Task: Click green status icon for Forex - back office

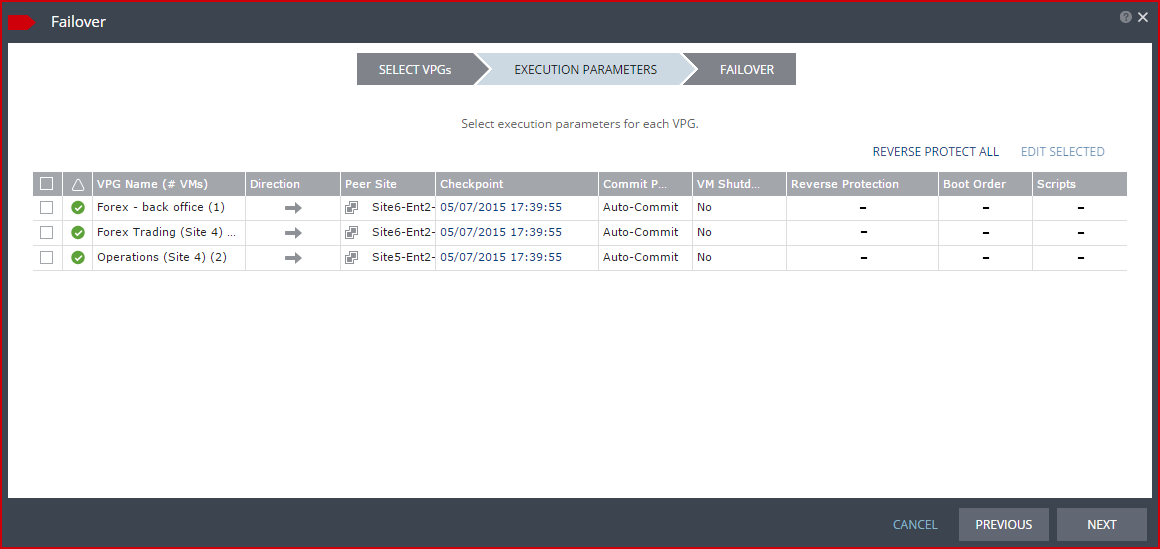Action: click(x=78, y=208)
